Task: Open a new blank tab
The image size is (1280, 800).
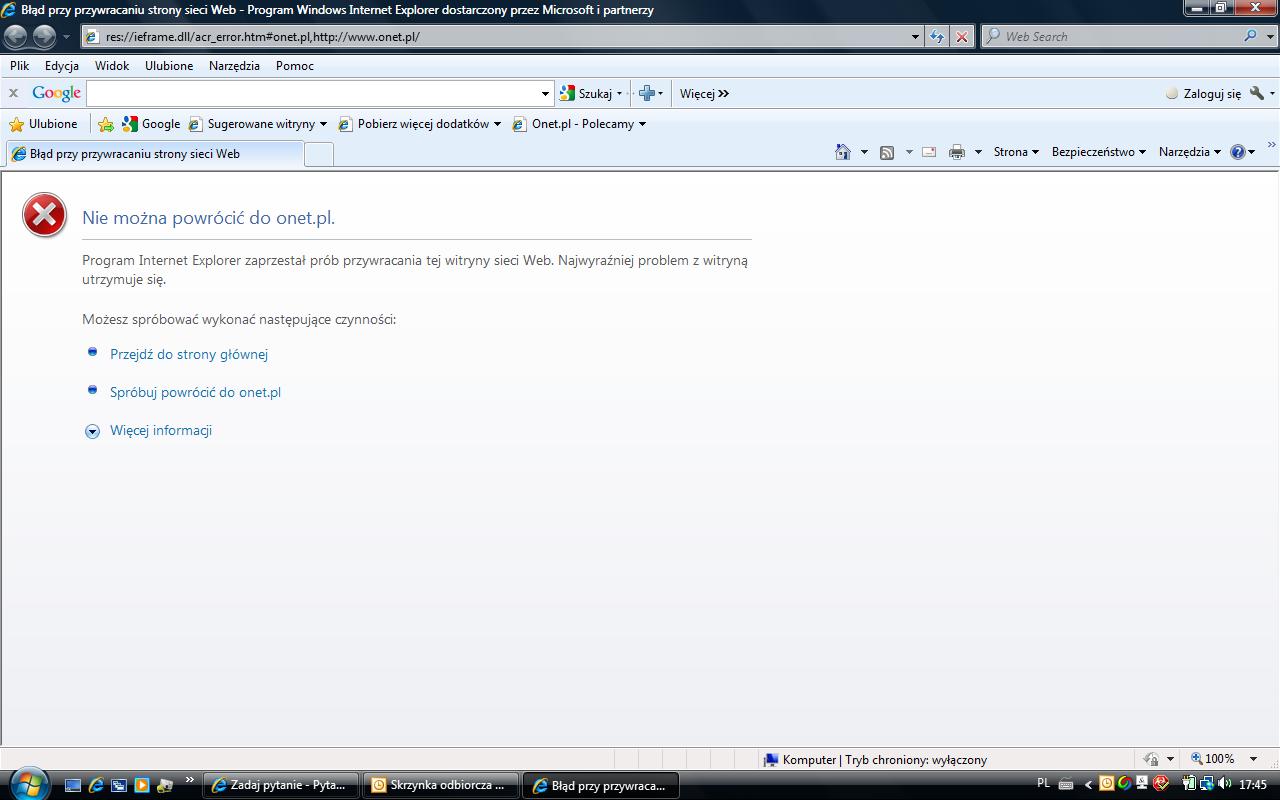Action: click(318, 154)
